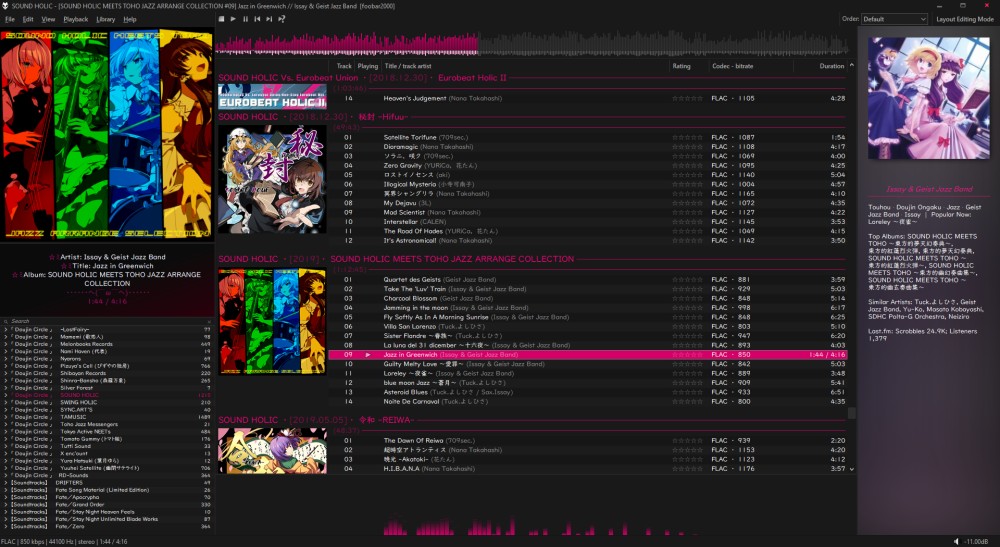The image size is (1000, 547).
Task: Expand the DRIFTERS soundtracks node
Action: (x=6, y=483)
